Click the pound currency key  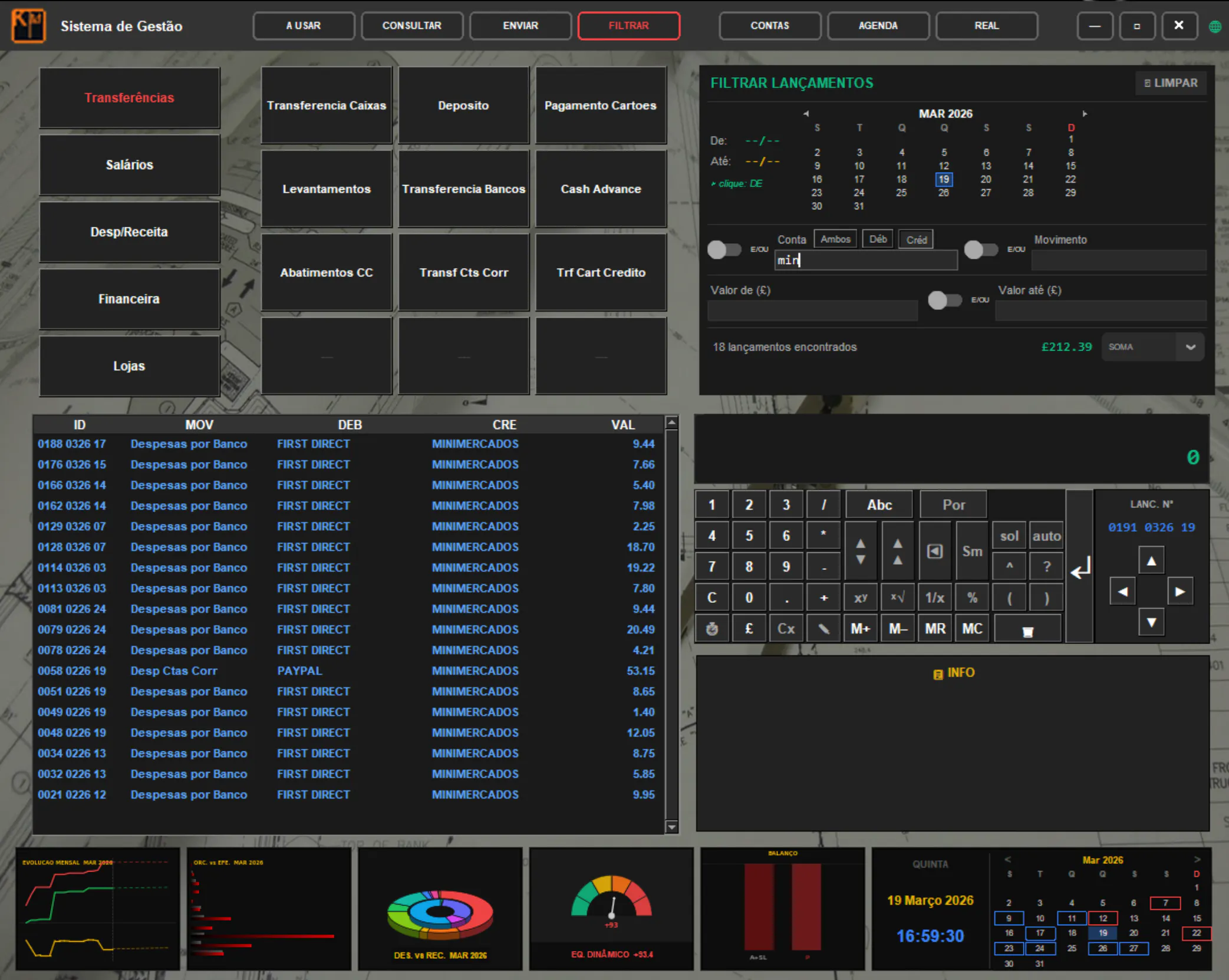click(x=749, y=629)
